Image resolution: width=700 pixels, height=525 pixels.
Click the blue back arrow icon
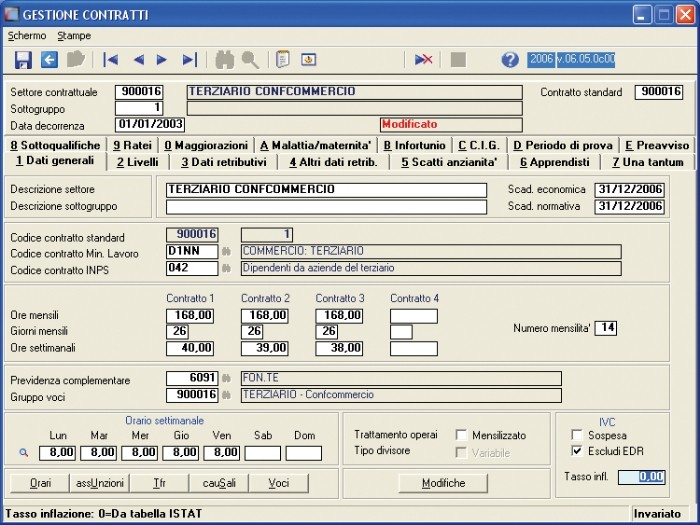tap(50, 59)
